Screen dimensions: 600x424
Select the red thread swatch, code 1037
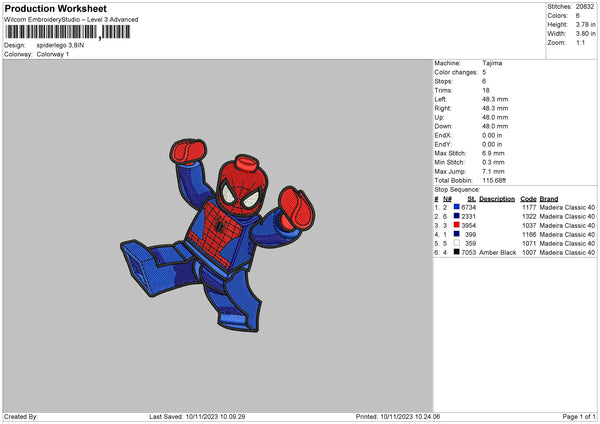click(x=457, y=225)
